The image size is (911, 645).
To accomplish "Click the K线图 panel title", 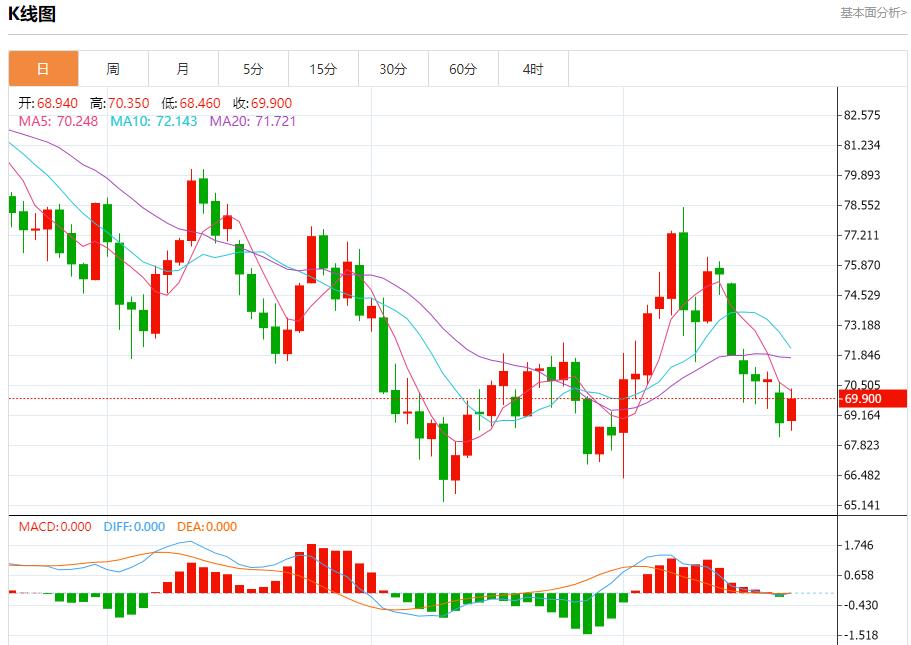I will 32,14.
